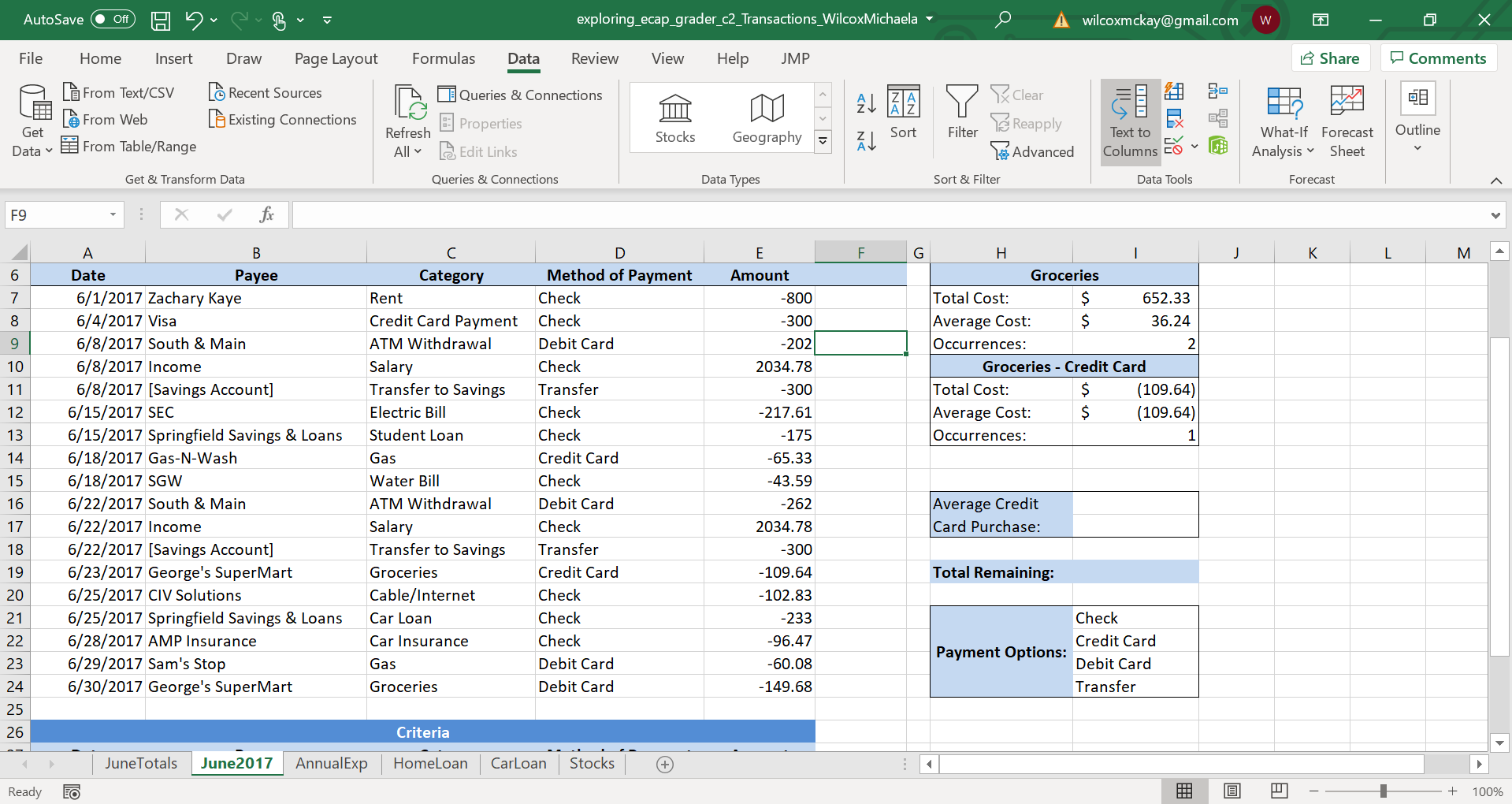1512x804 pixels.
Task: Switch to the AnnualExp sheet tab
Action: coord(331,763)
